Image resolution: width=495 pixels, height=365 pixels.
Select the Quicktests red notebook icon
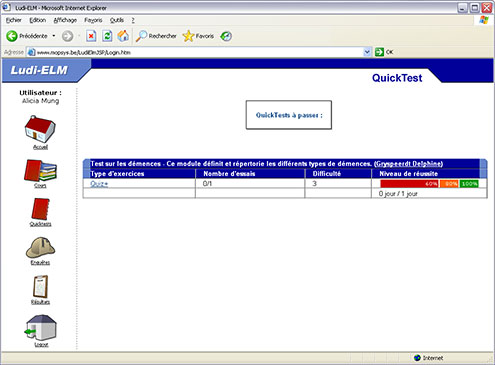[x=41, y=209]
